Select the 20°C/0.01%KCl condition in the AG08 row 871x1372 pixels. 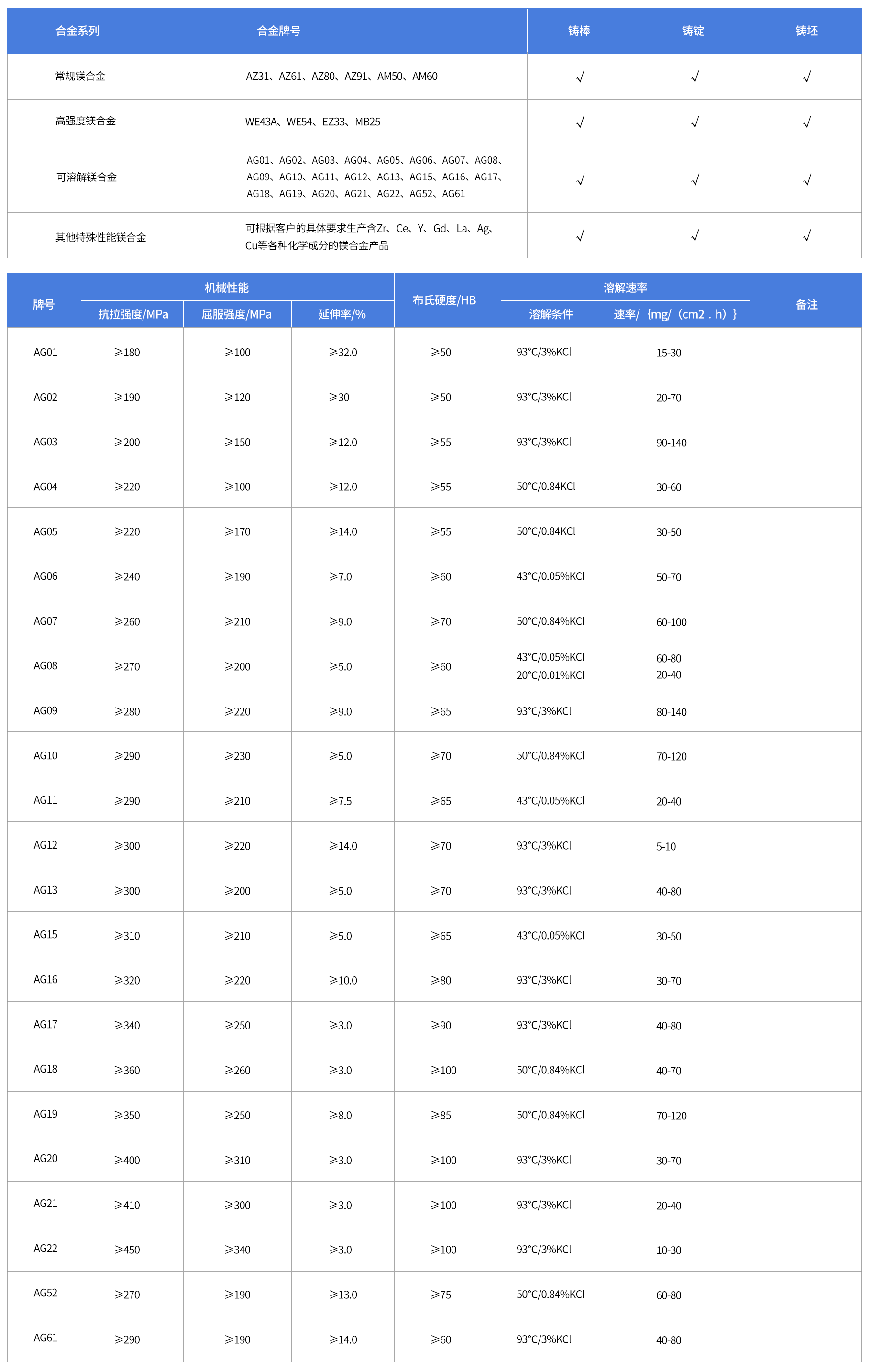[x=550, y=675]
